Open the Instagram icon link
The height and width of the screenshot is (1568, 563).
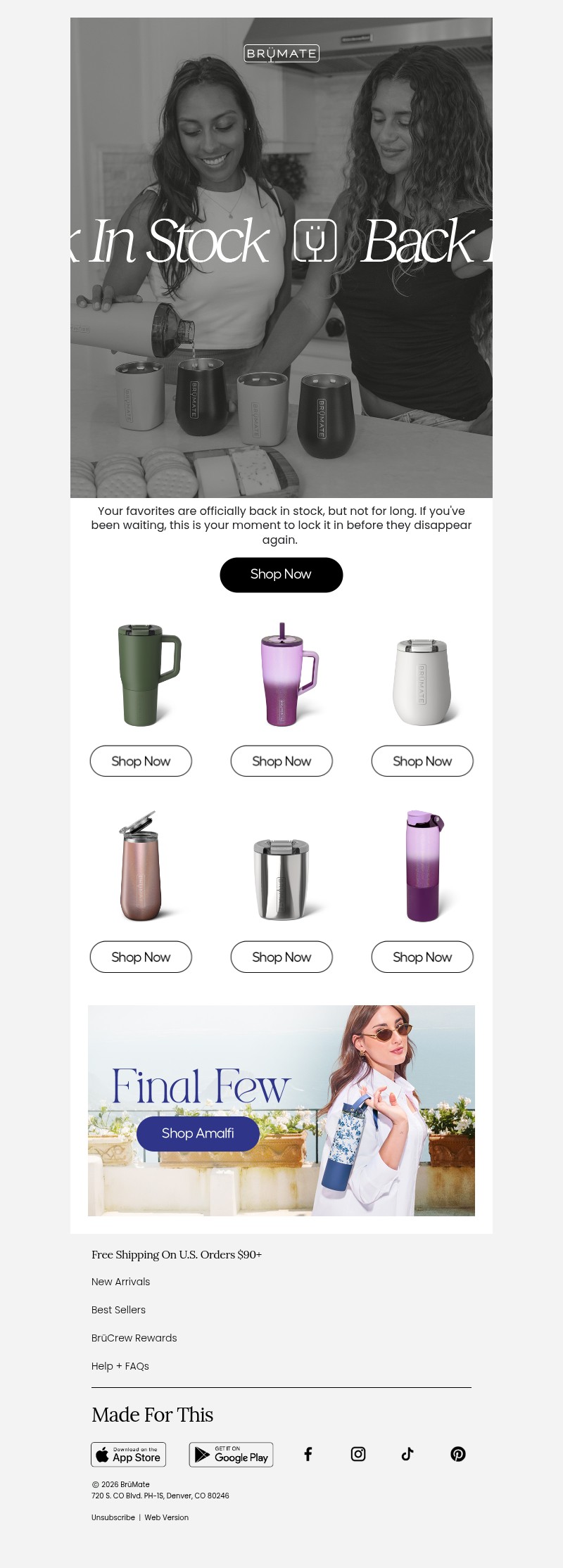(358, 1454)
